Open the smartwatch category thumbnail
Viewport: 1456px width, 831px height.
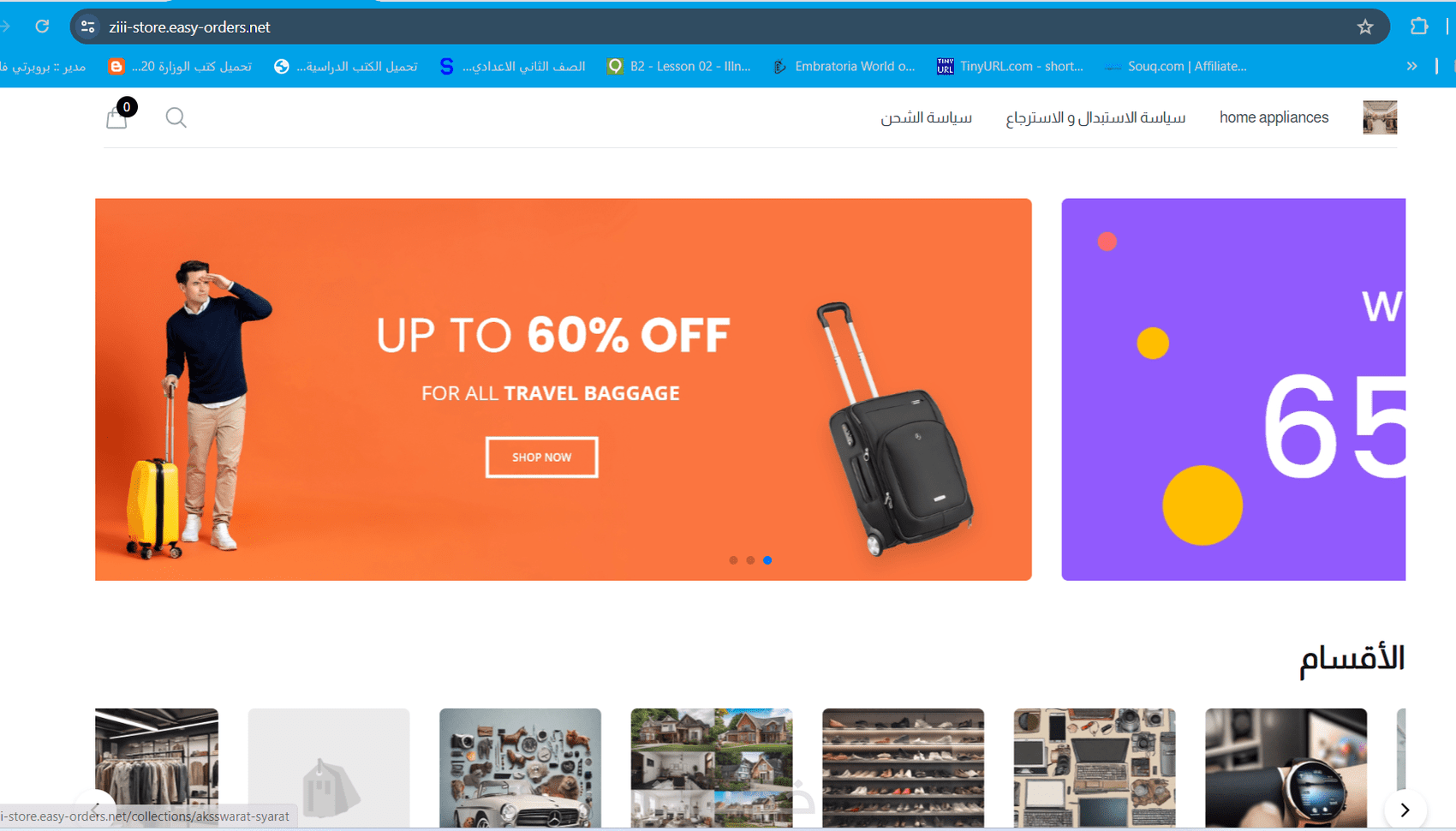click(1286, 768)
